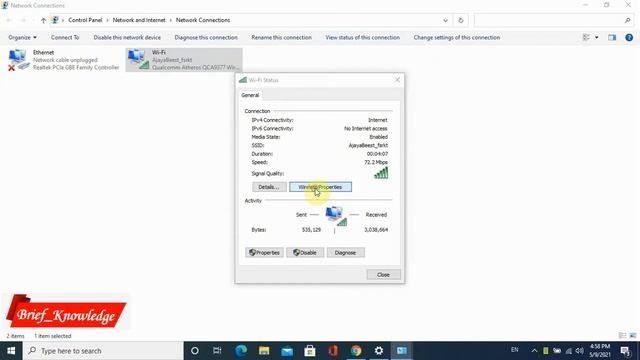The image size is (640, 360).
Task: Click the EN language indicator
Action: click(x=515, y=350)
